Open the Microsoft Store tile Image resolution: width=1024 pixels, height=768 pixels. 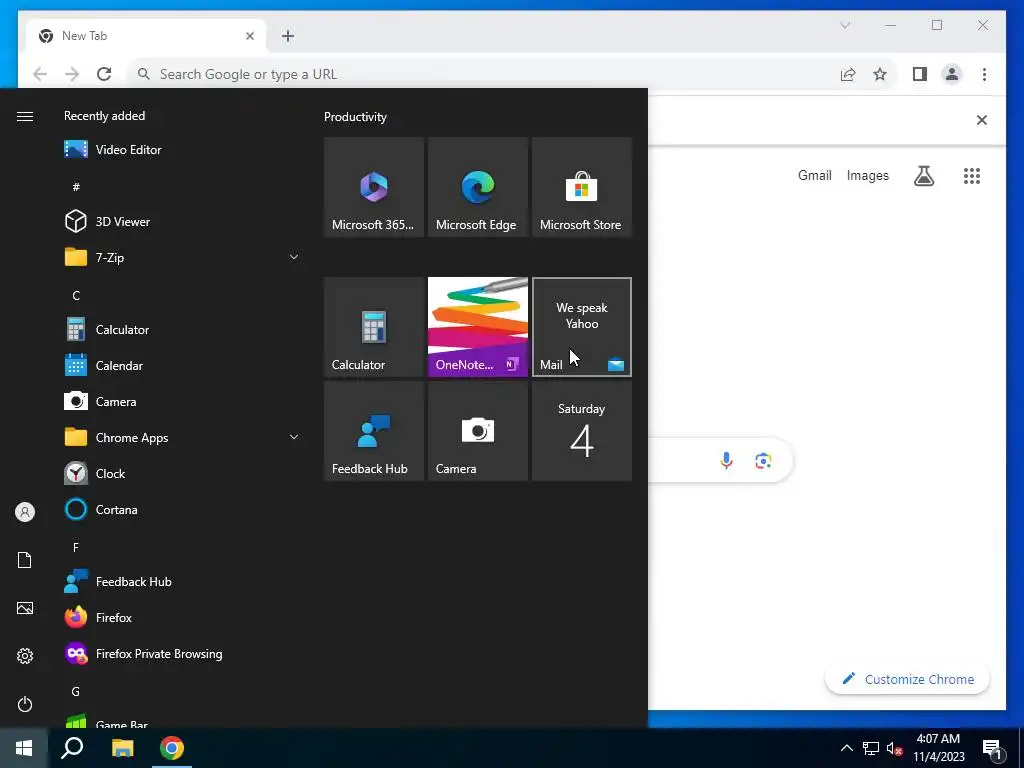(582, 187)
